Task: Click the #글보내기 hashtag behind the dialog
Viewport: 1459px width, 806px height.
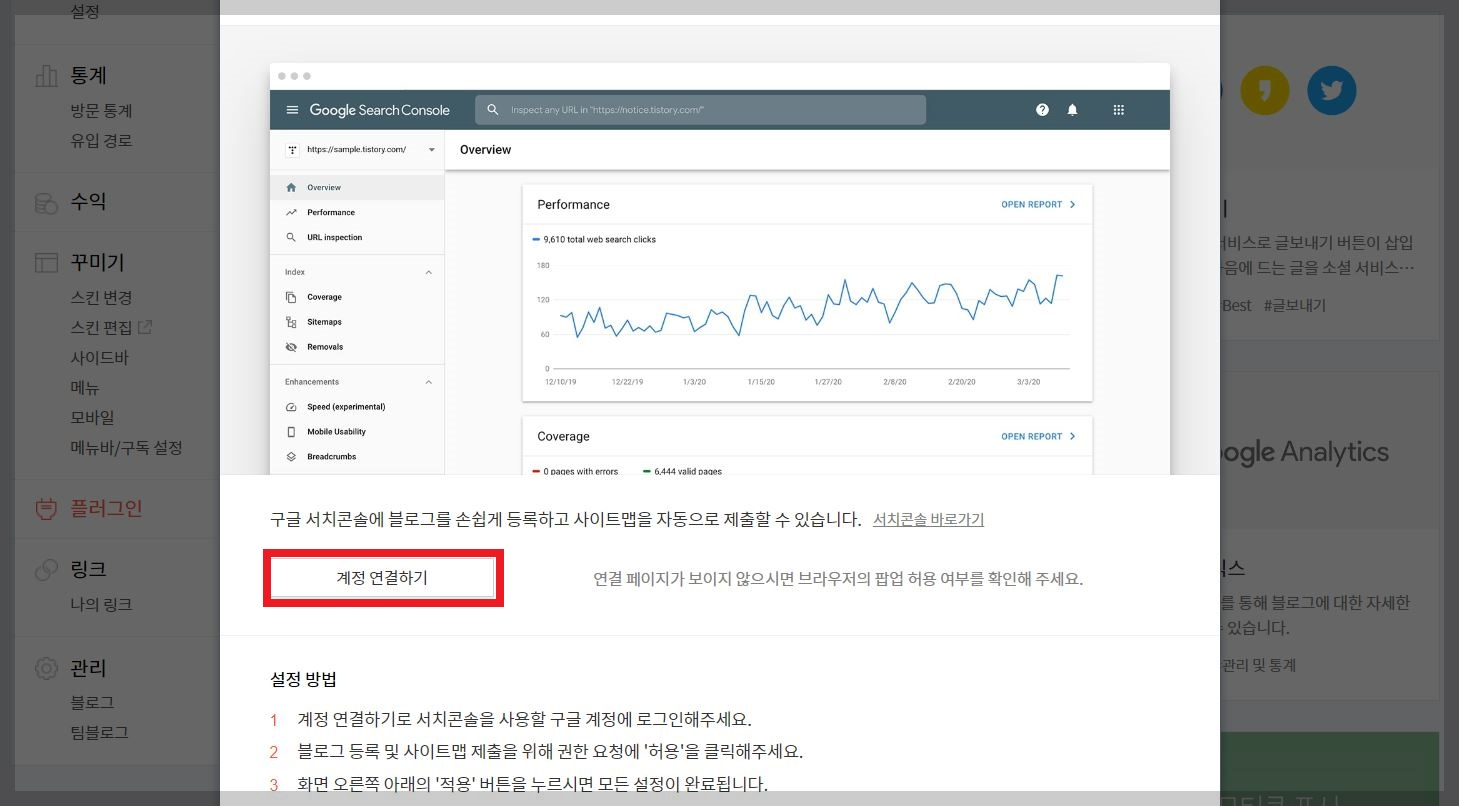Action: [x=1295, y=305]
